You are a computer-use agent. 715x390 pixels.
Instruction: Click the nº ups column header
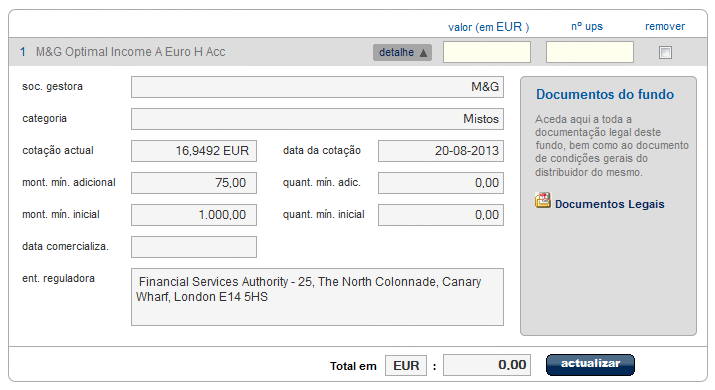click(x=587, y=26)
